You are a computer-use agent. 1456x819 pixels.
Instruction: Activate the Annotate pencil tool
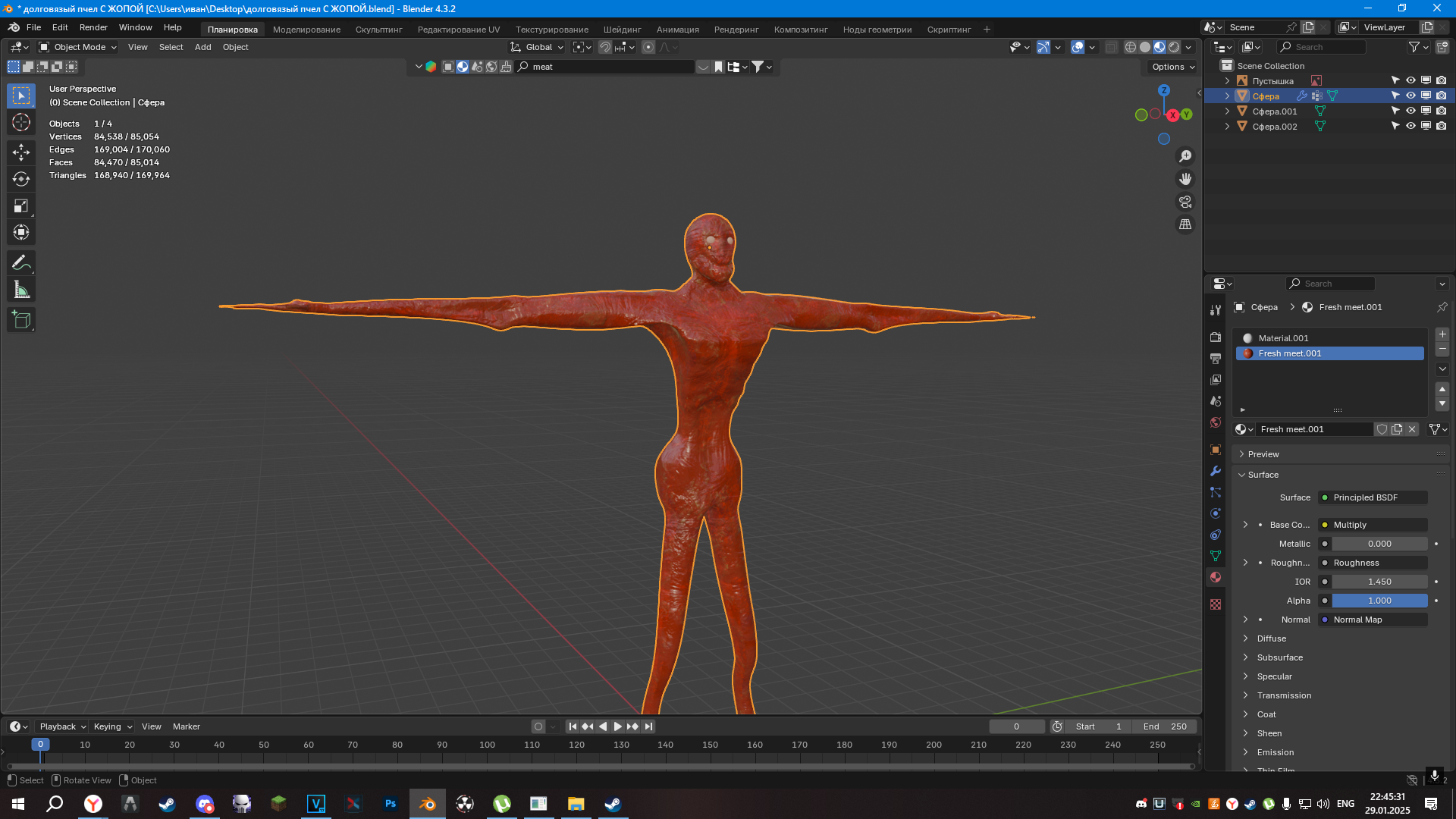pyautogui.click(x=21, y=263)
